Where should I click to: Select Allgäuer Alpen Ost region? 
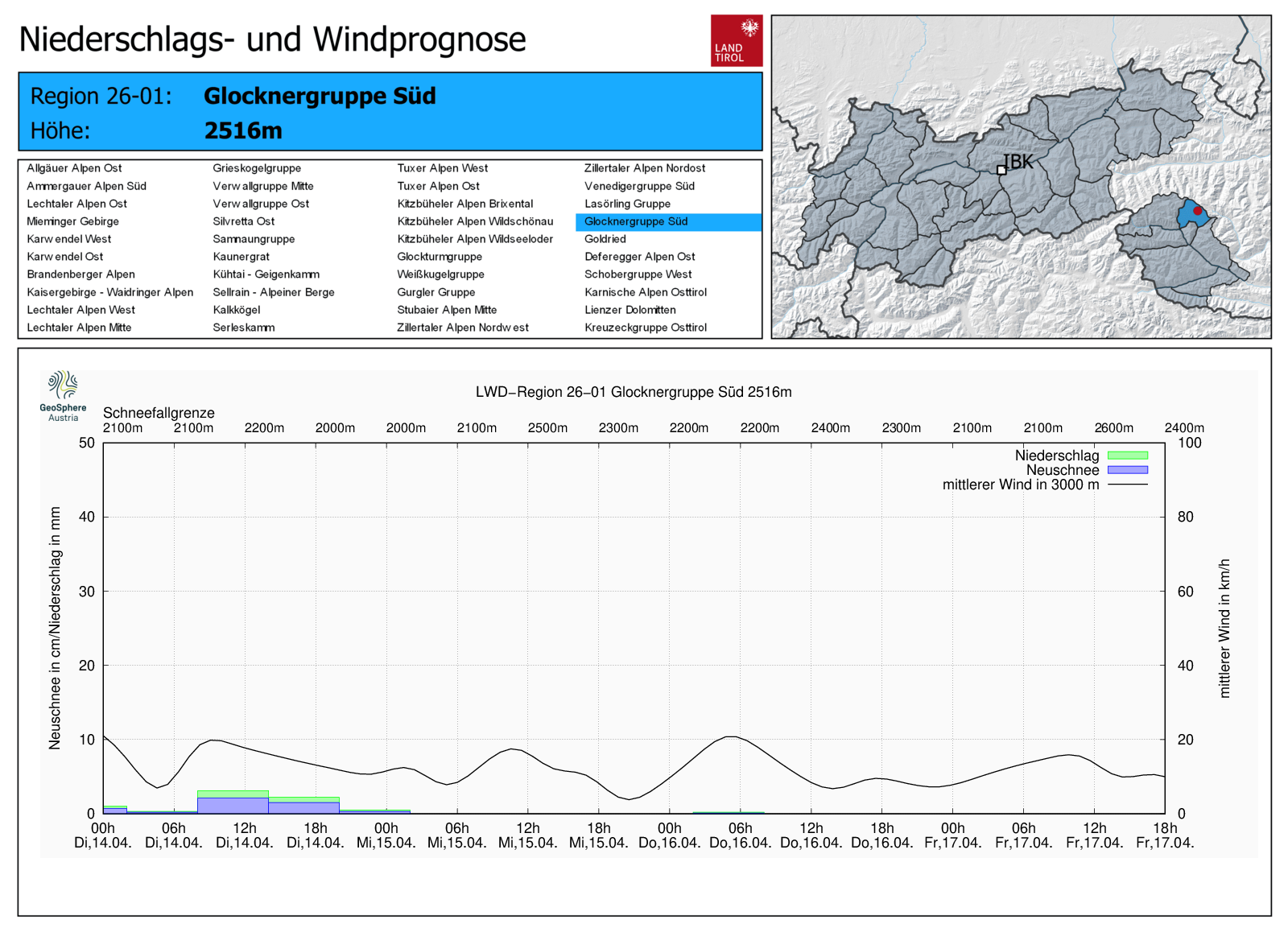click(x=74, y=168)
